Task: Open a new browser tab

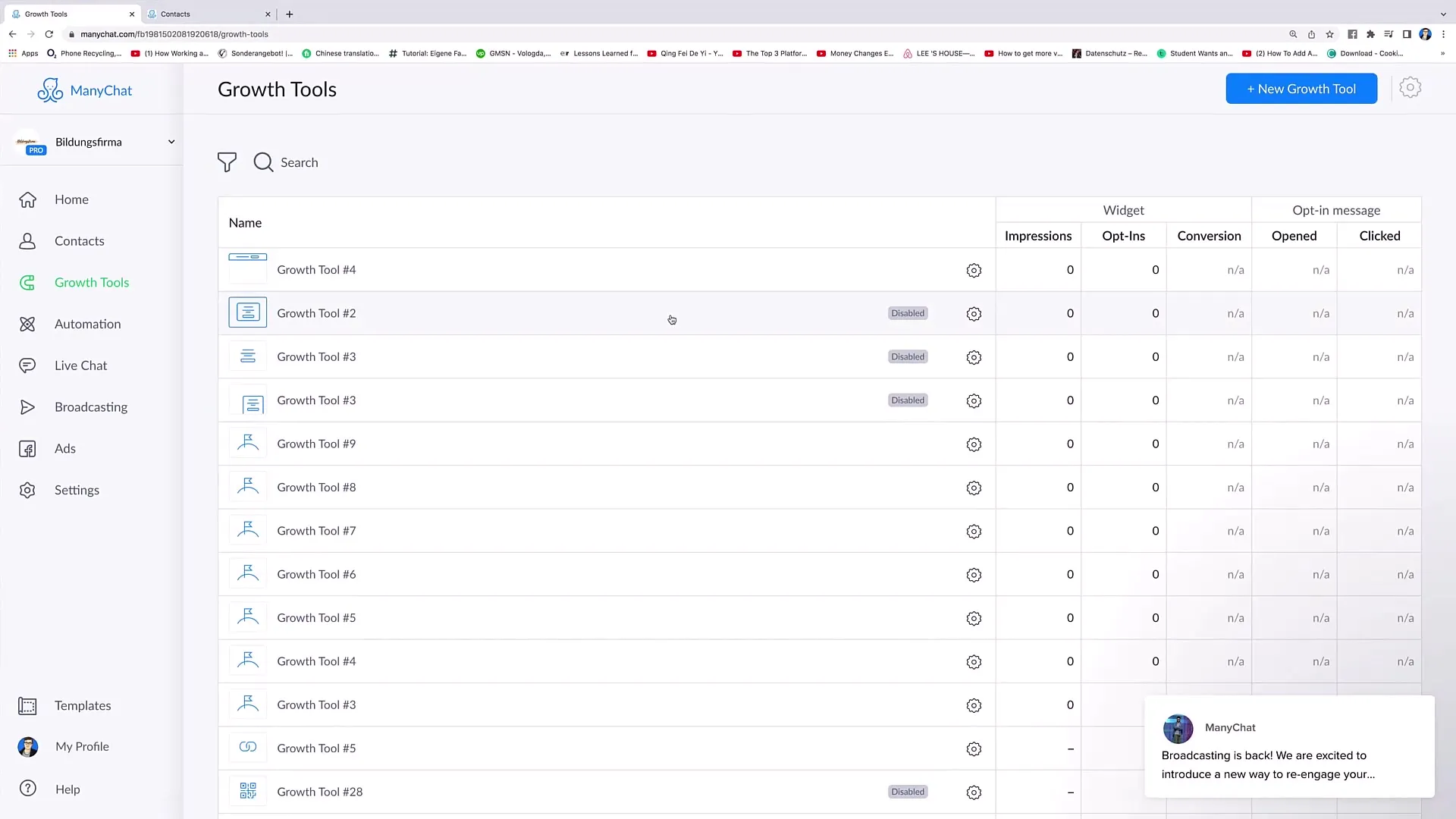Action: [290, 14]
